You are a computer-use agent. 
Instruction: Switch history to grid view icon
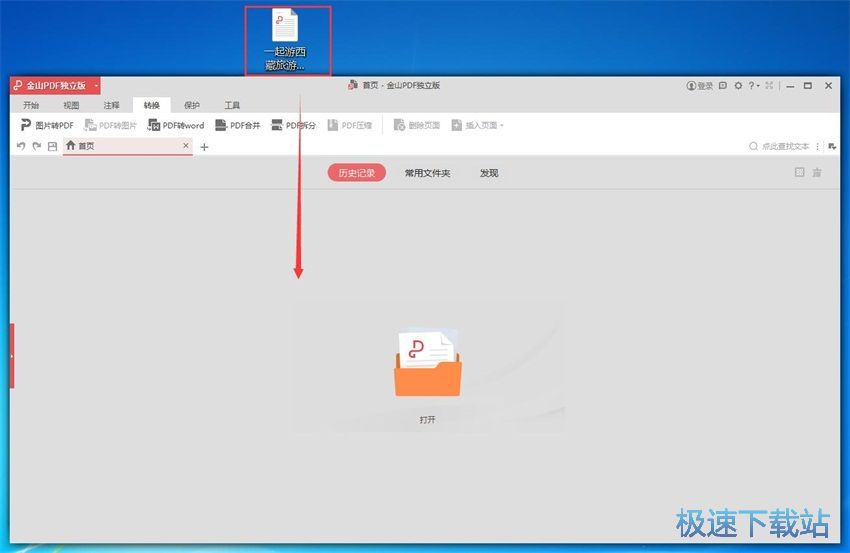799,172
